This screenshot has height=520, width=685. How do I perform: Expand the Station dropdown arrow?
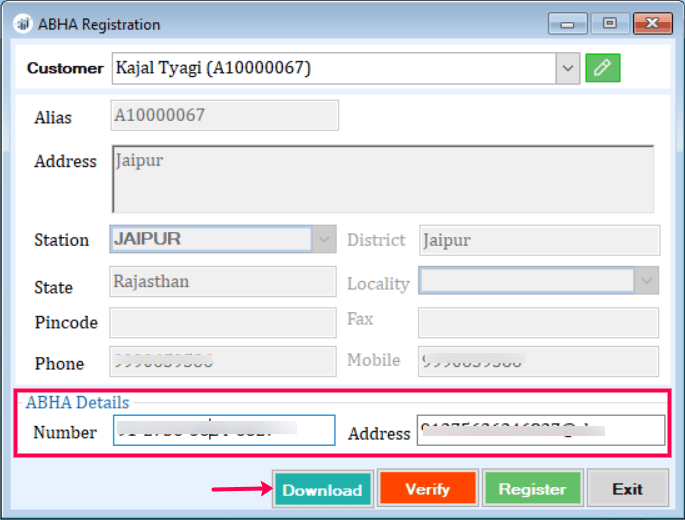324,239
